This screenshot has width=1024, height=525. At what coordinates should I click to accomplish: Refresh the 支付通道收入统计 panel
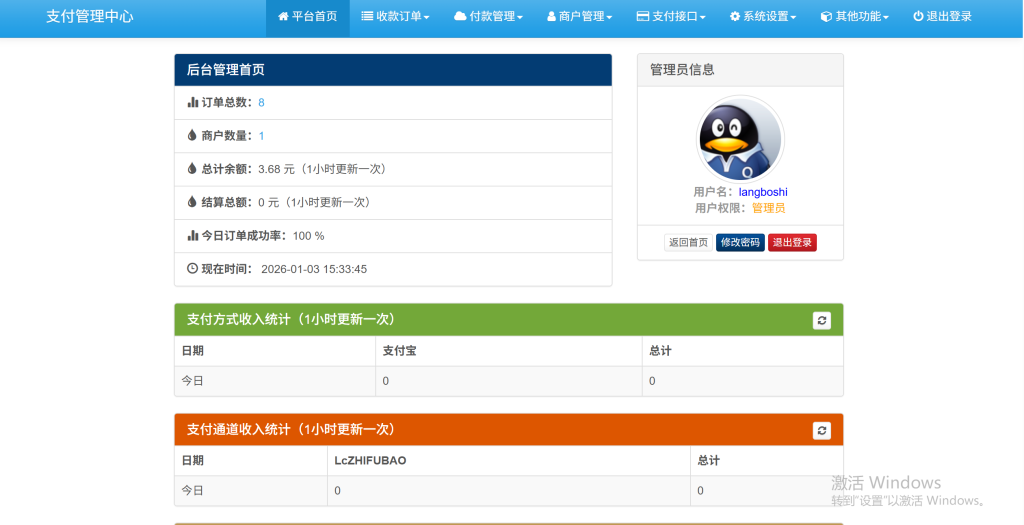point(822,430)
